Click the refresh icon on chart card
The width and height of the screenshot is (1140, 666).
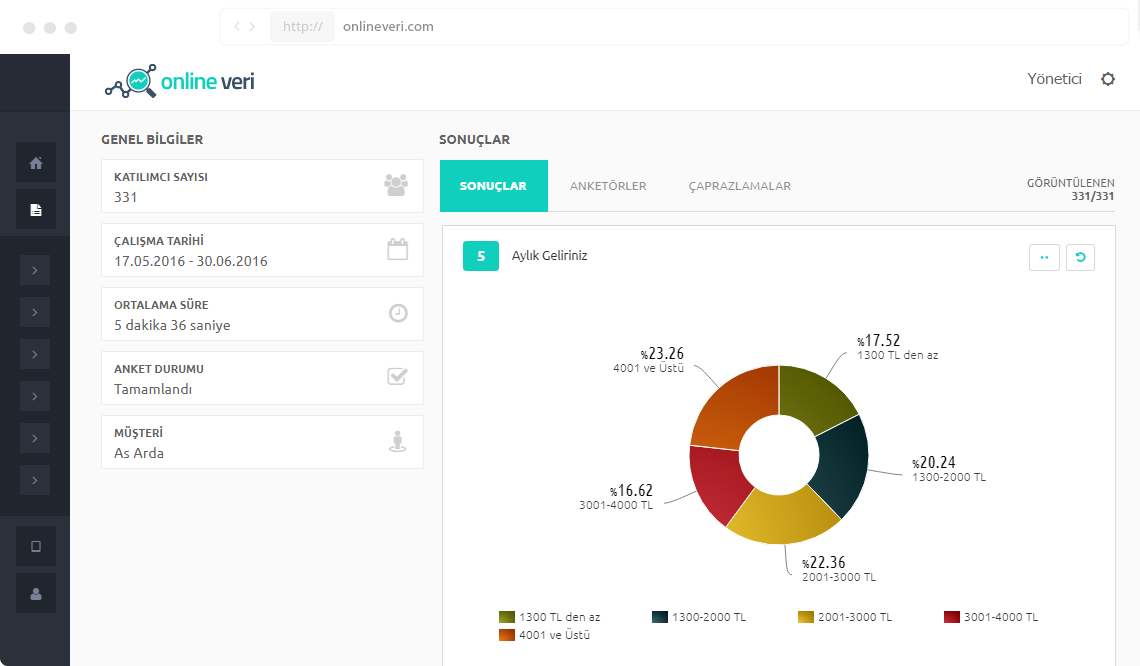click(x=1080, y=257)
